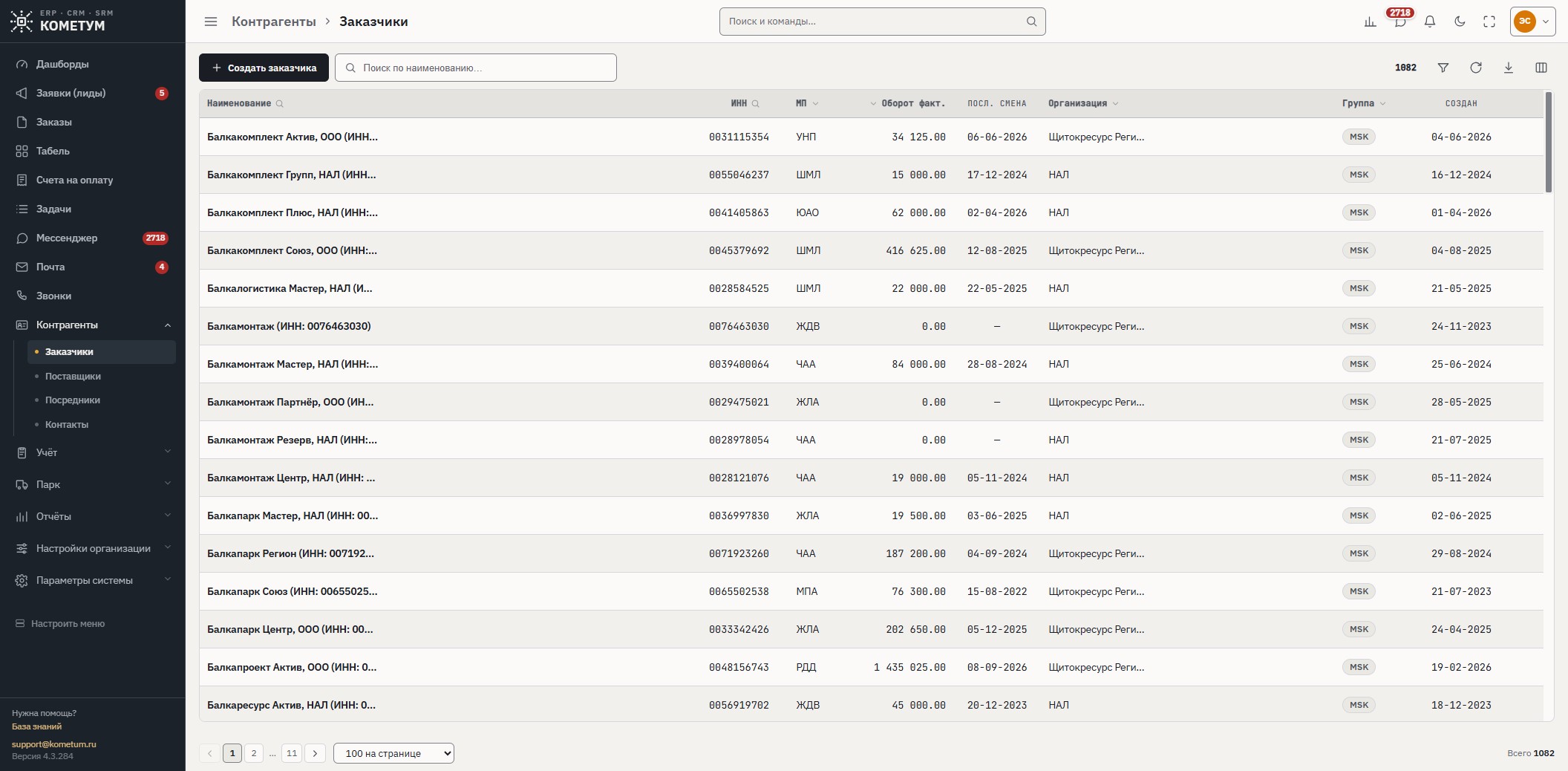
Task: Expand the Учёт sidebar group
Action: point(93,452)
